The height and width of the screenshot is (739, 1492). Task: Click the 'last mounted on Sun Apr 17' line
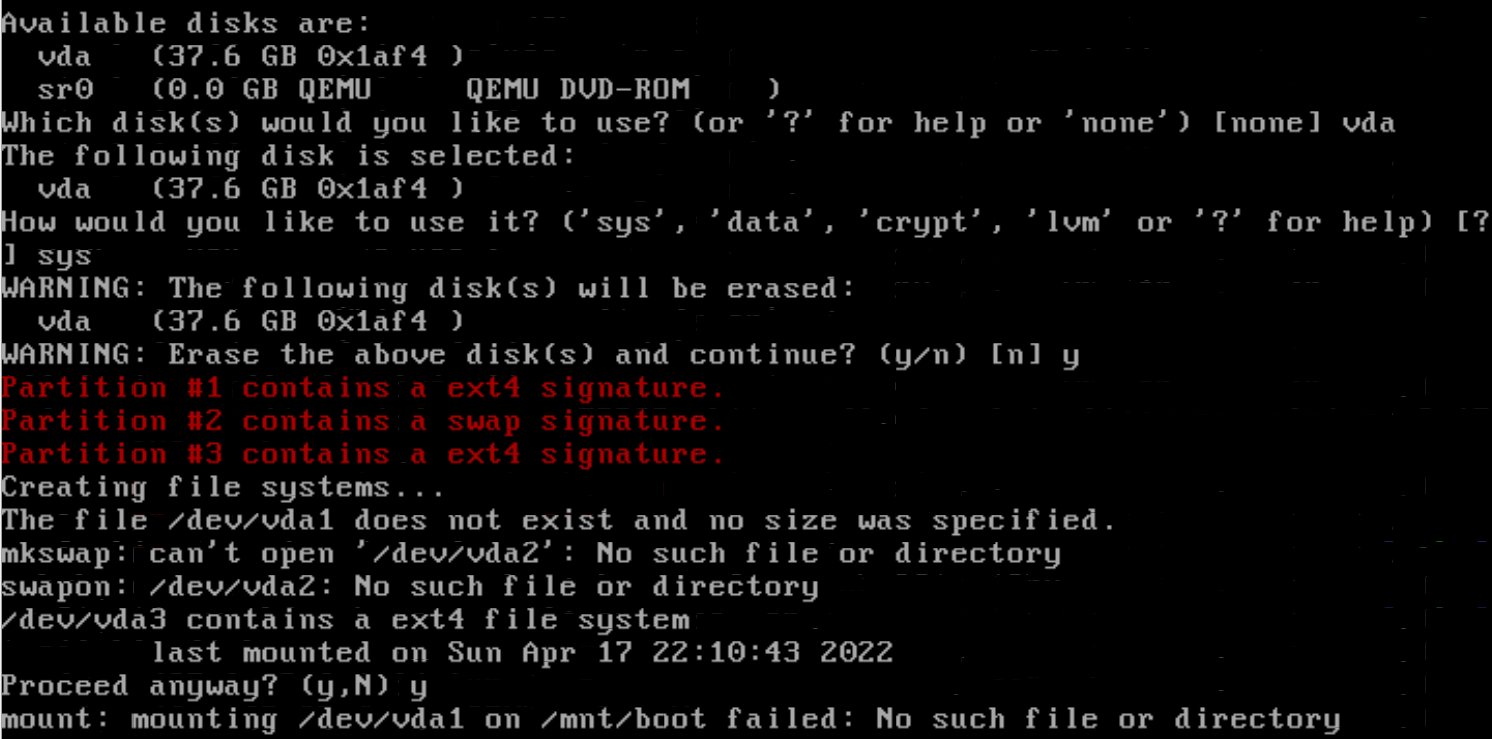522,653
